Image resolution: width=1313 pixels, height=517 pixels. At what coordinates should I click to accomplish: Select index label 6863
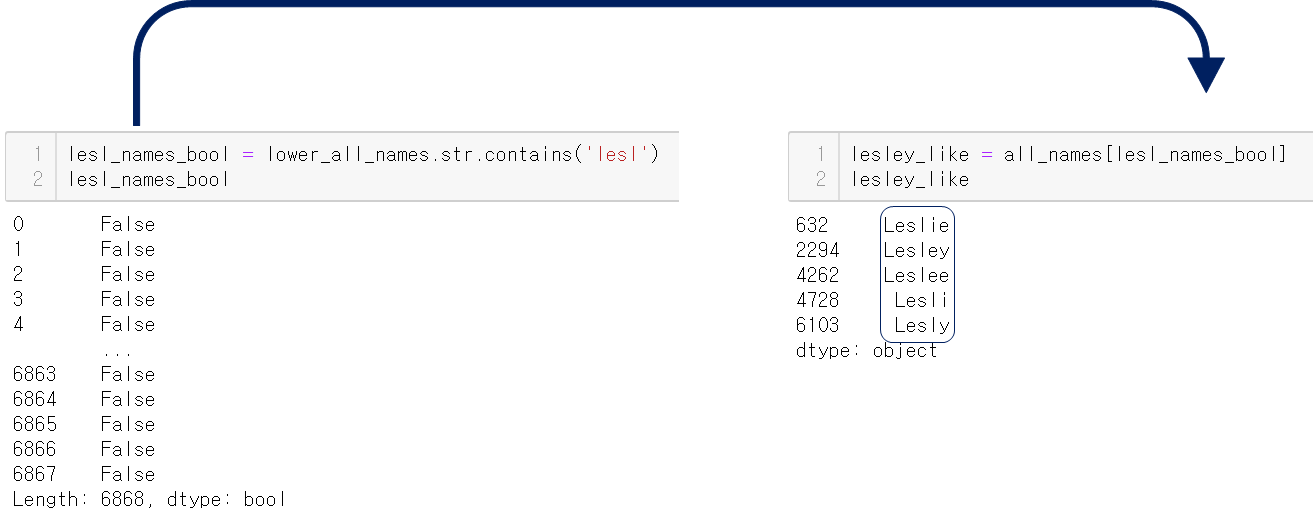[35, 374]
